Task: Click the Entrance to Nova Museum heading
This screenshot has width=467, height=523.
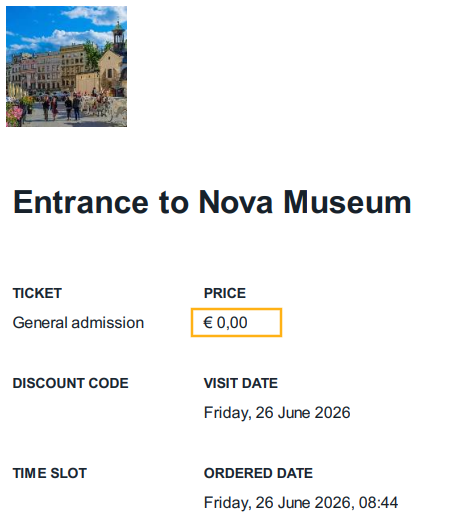Action: pos(212,202)
